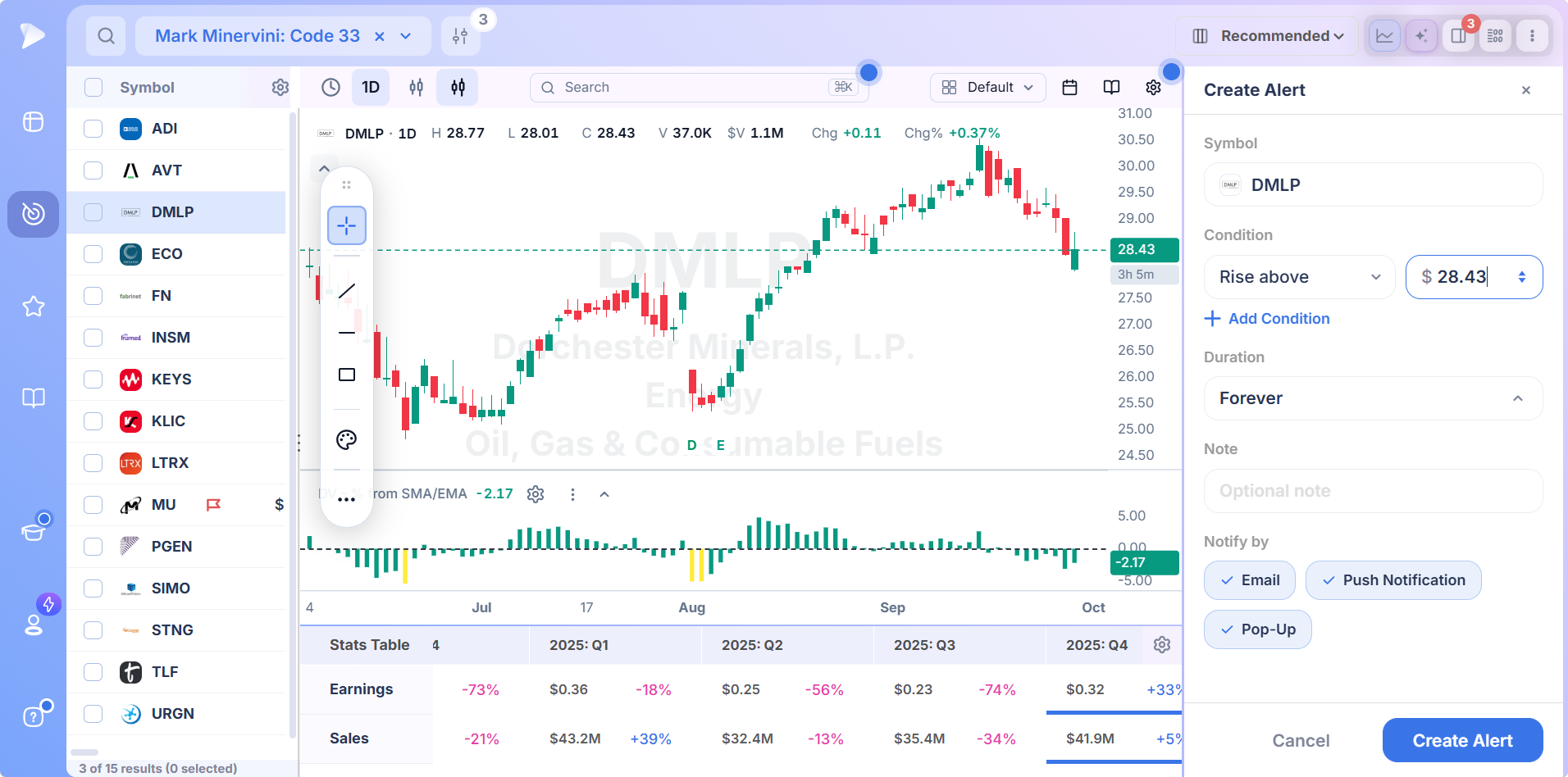Collapse the SMA/EMA indicator pane chevron

(x=604, y=494)
